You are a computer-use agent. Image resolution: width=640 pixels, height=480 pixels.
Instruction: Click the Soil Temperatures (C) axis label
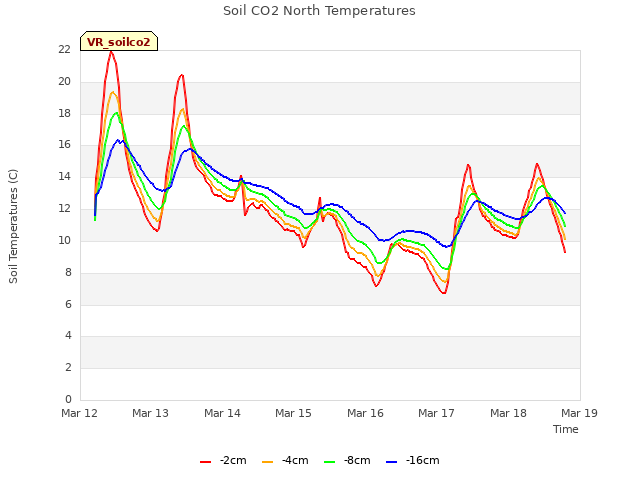pos(13,226)
